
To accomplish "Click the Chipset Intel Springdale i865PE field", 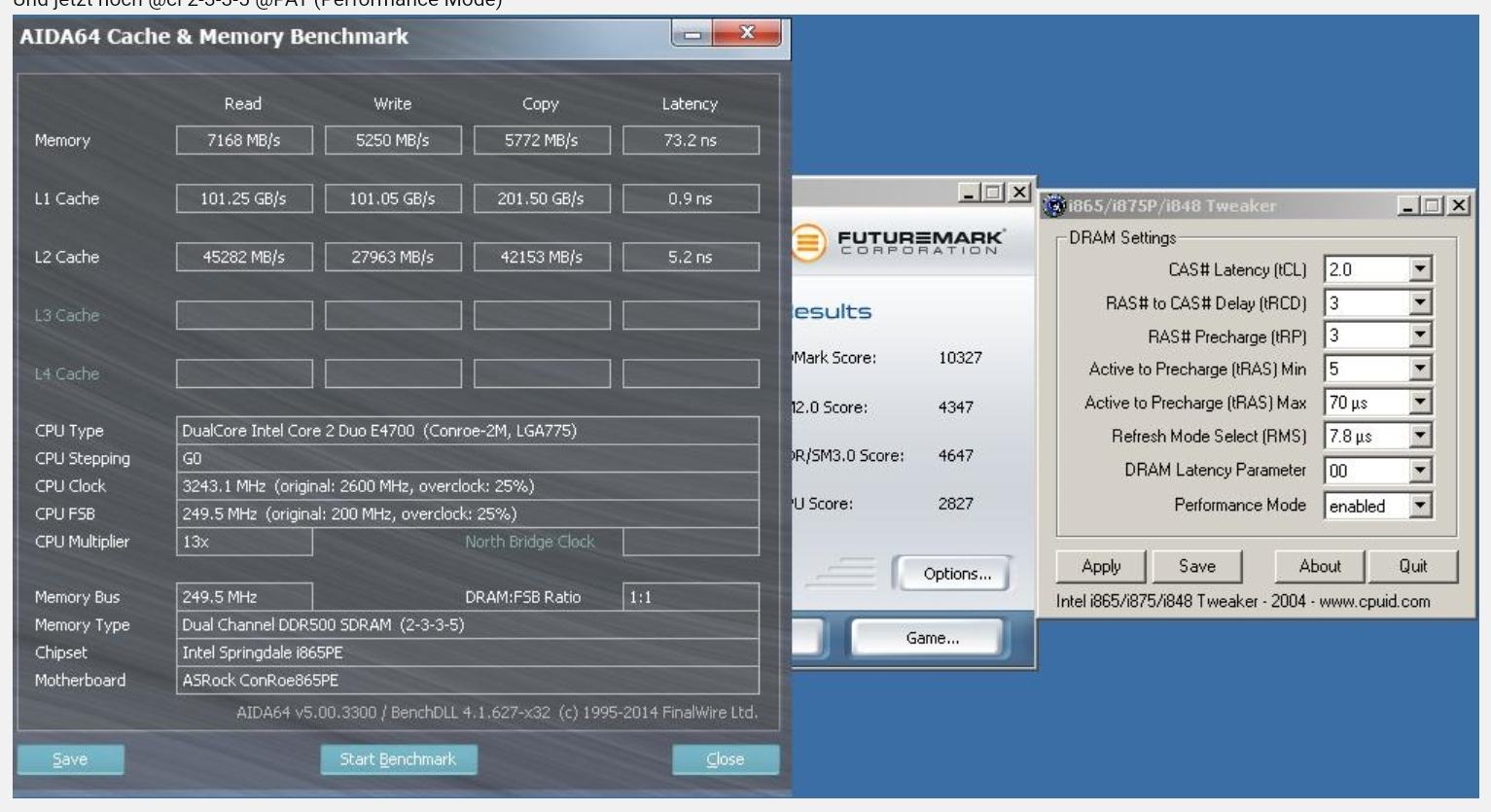I will pyautogui.click(x=468, y=653).
